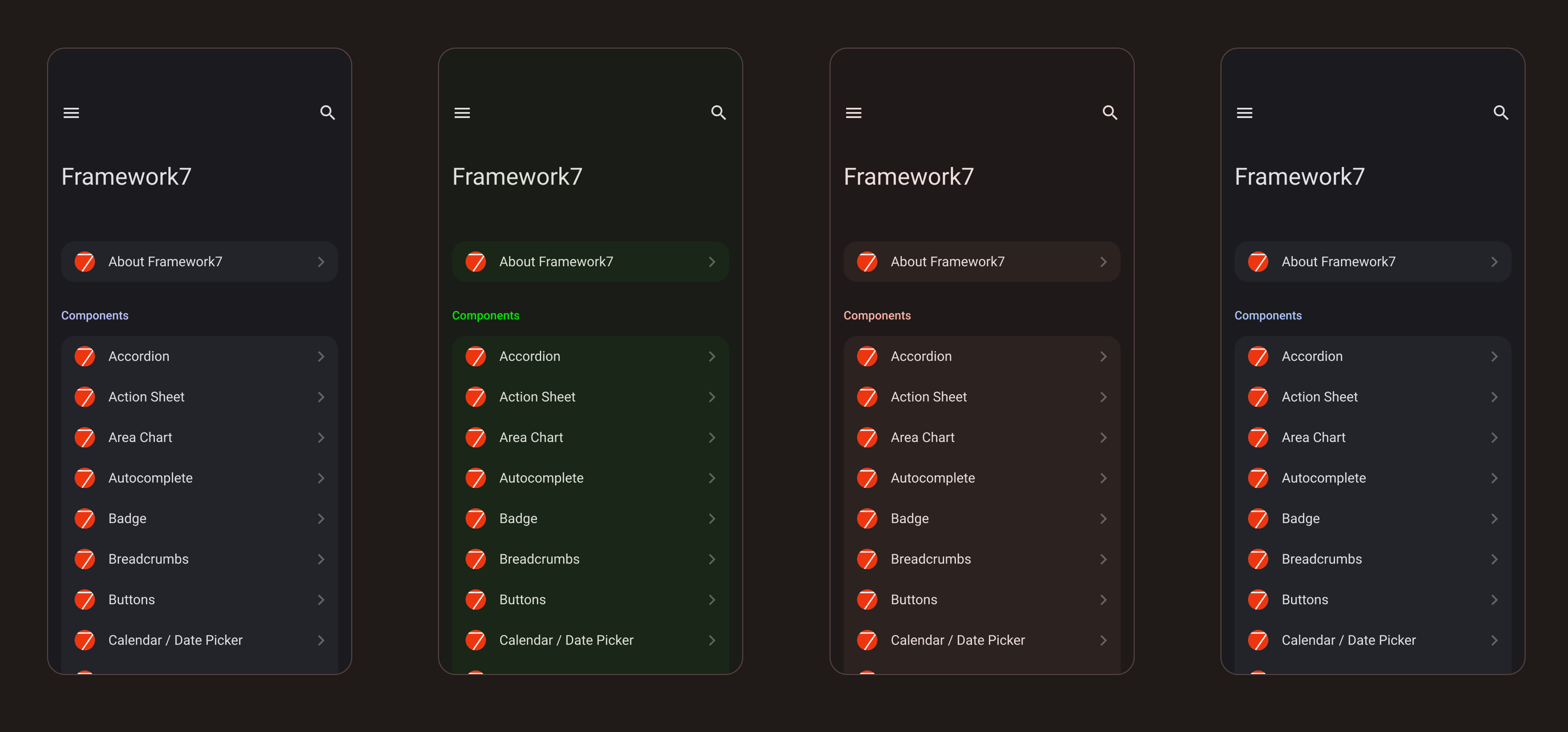Open Breadcrumbs item in the pink-themed panel
The width and height of the screenshot is (1568, 732).
click(931, 559)
